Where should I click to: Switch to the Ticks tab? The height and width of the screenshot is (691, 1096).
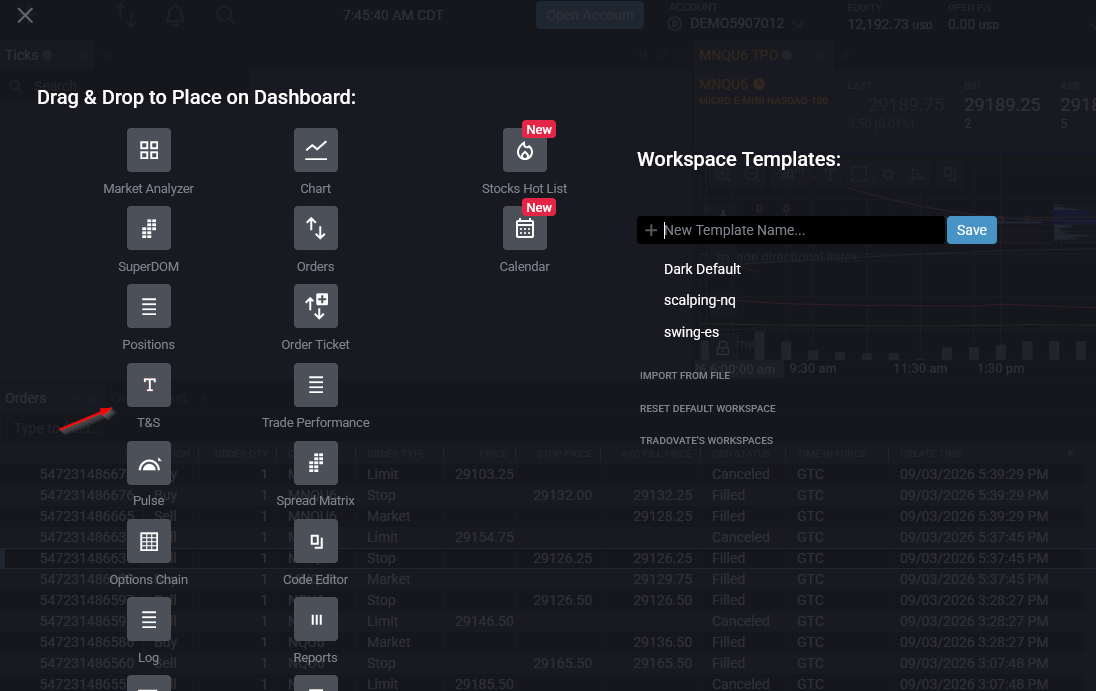tap(22, 55)
